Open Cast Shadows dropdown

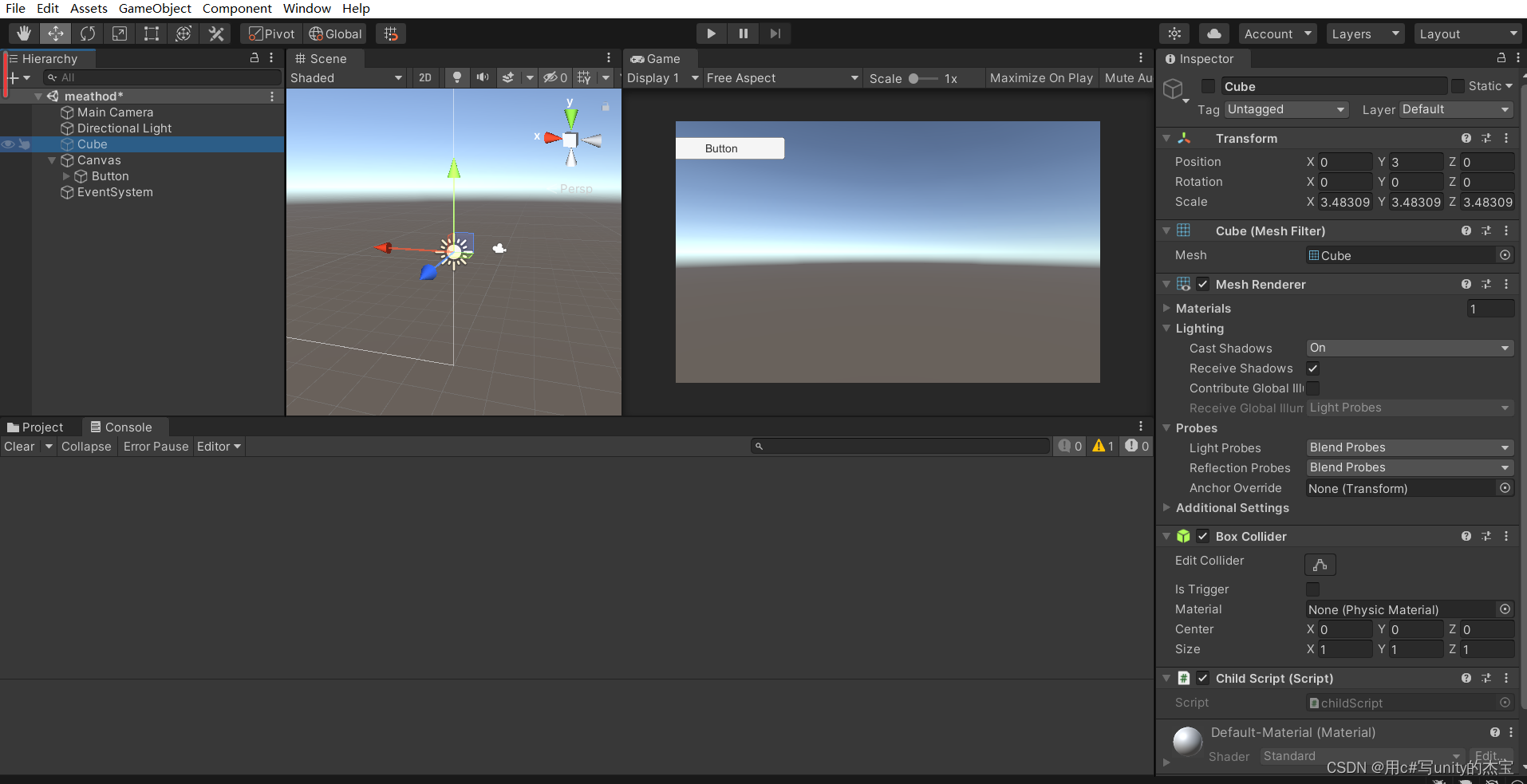click(1410, 348)
